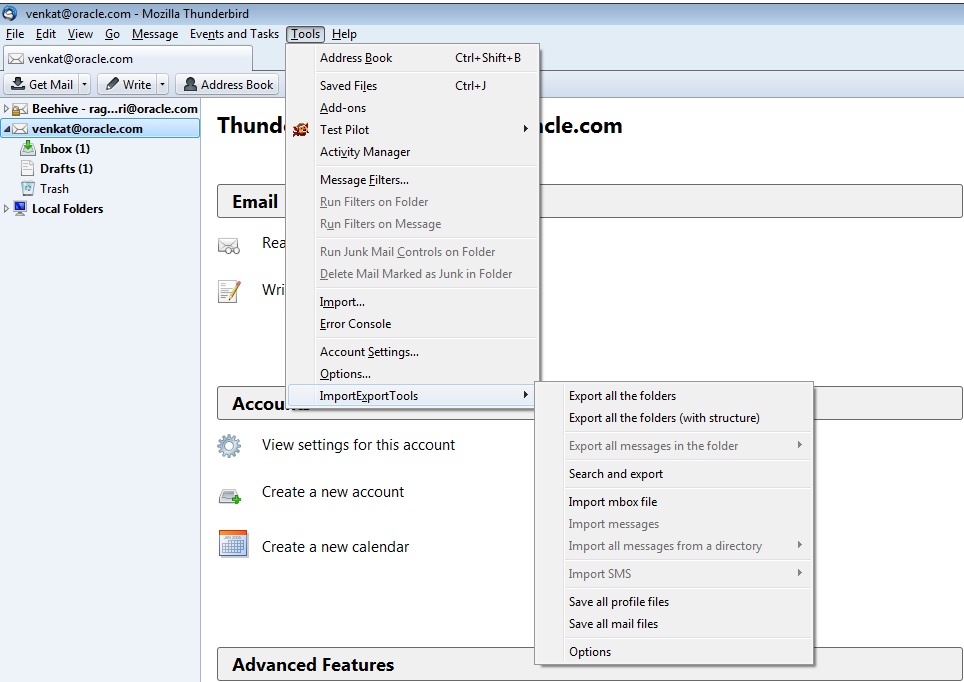Screen dimensions: 964x682
Task: Click the account settings gear icon
Action: (229, 445)
